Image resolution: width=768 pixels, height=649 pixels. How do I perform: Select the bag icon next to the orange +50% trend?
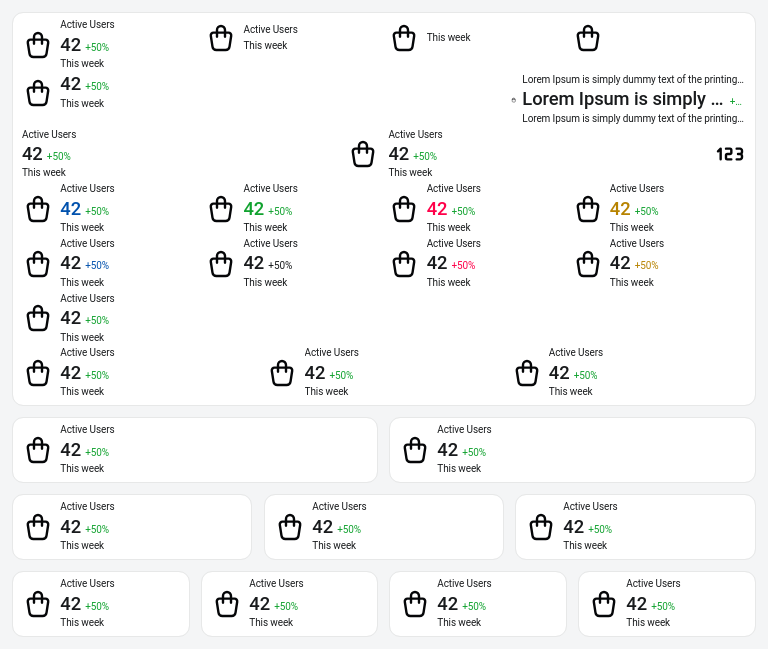588,264
